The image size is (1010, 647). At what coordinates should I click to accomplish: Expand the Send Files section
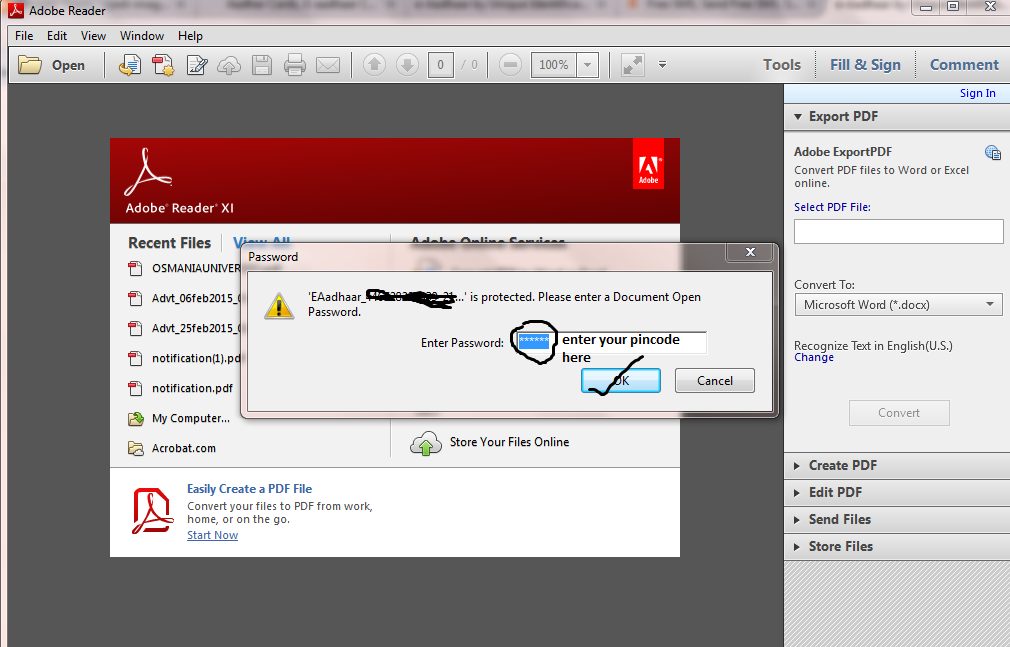pos(897,519)
